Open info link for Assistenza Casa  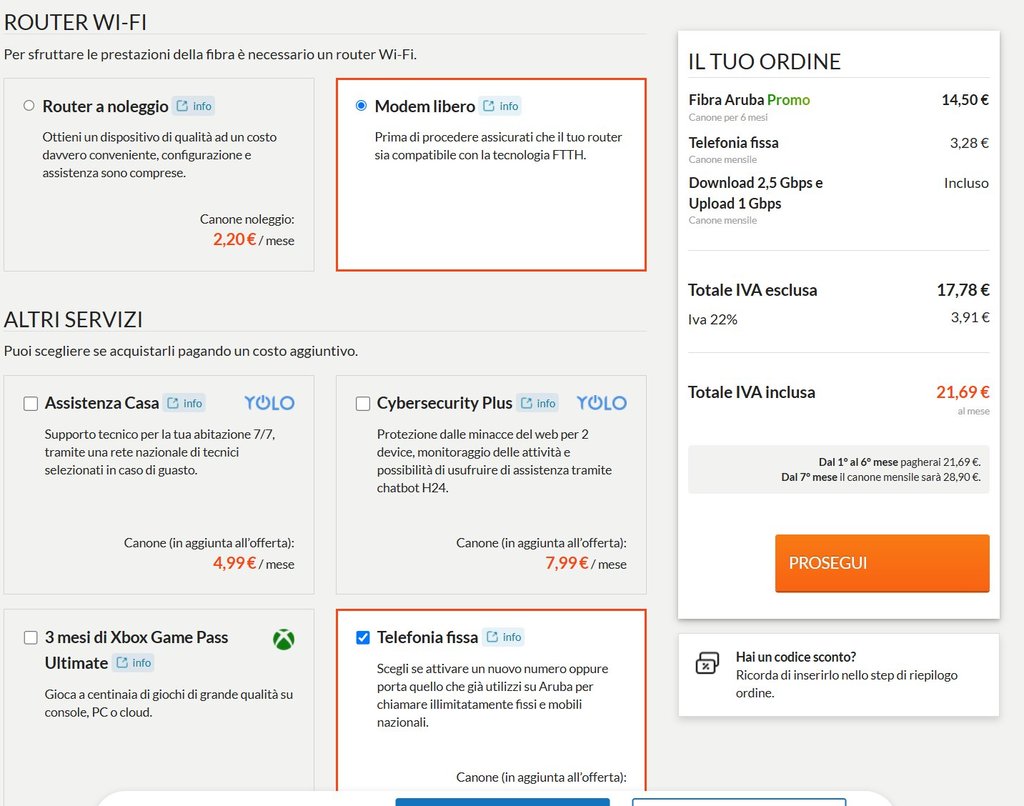coord(185,403)
